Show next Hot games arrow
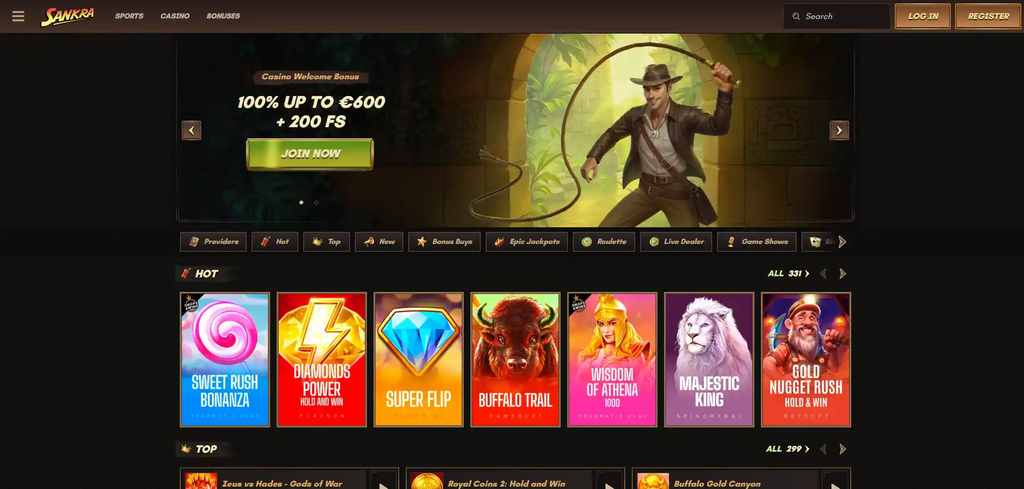This screenshot has height=489, width=1024. pos(842,274)
